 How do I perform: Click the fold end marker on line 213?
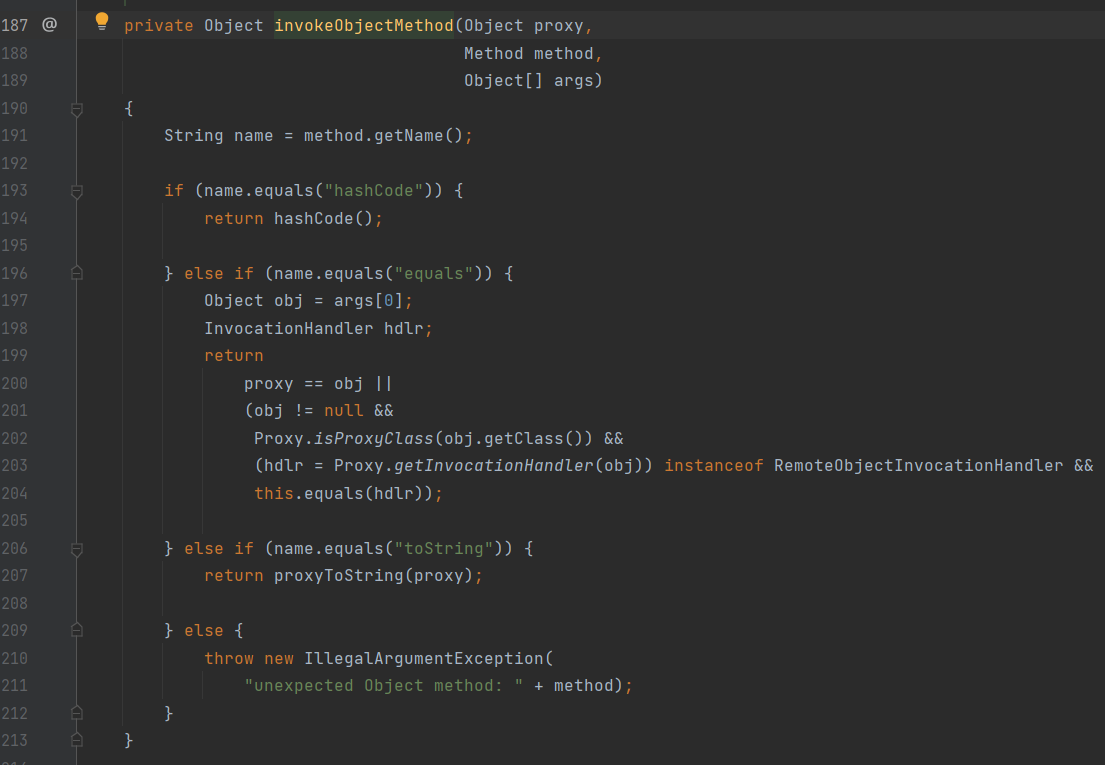pyautogui.click(x=77, y=741)
